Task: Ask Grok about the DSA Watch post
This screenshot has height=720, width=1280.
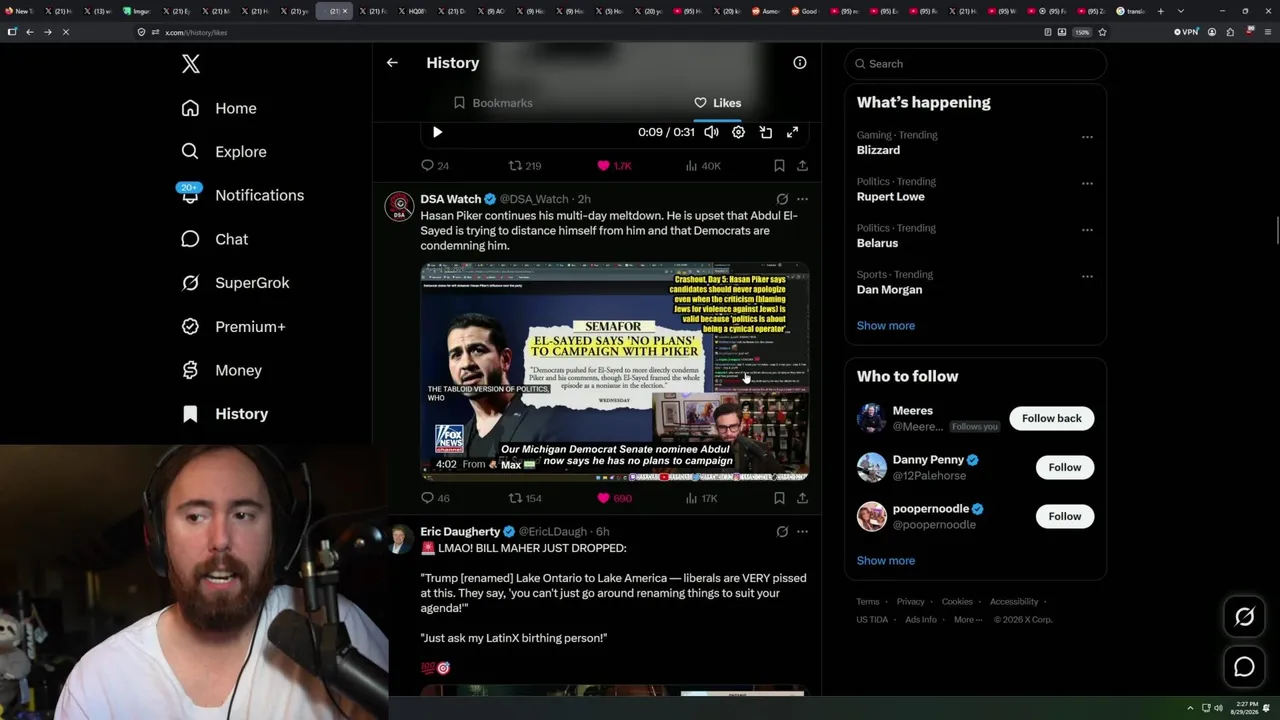Action: coord(782,199)
